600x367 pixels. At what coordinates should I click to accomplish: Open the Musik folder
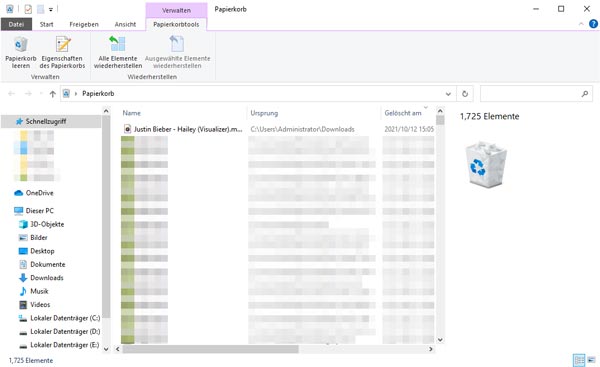(39, 291)
